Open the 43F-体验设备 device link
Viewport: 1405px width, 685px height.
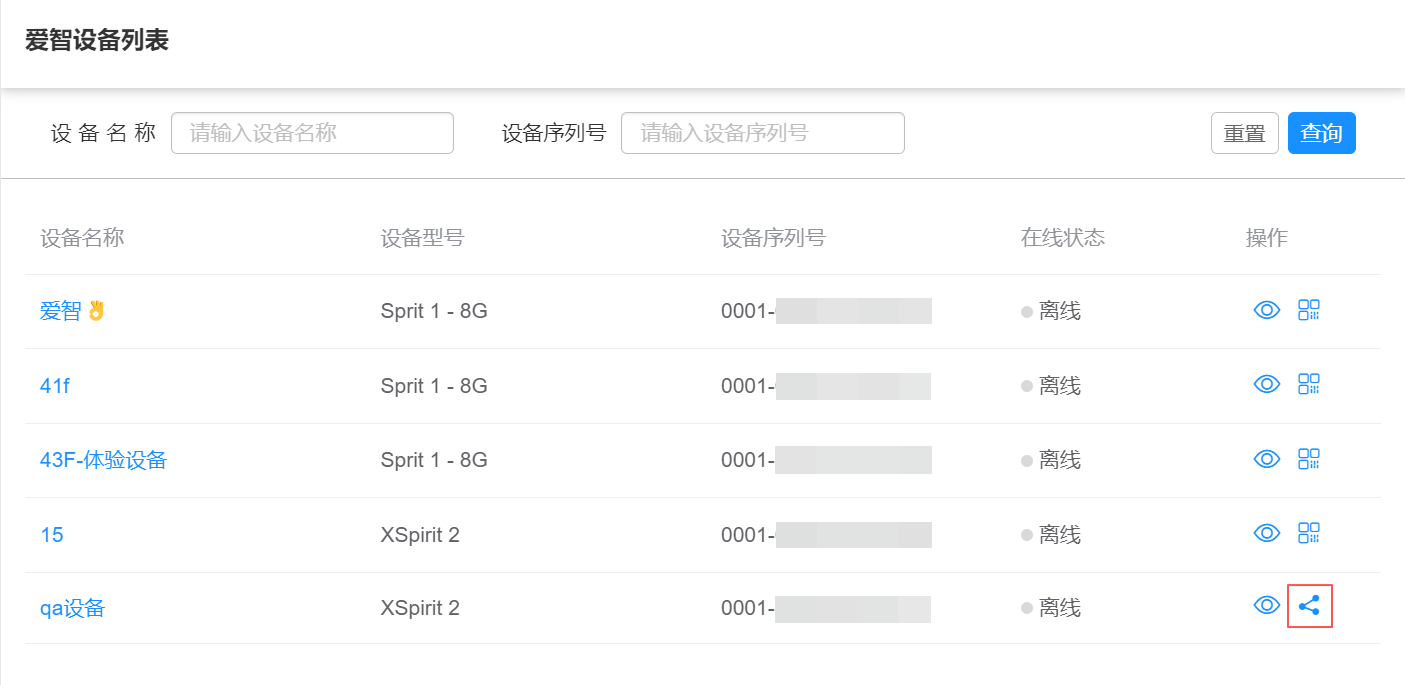click(103, 460)
